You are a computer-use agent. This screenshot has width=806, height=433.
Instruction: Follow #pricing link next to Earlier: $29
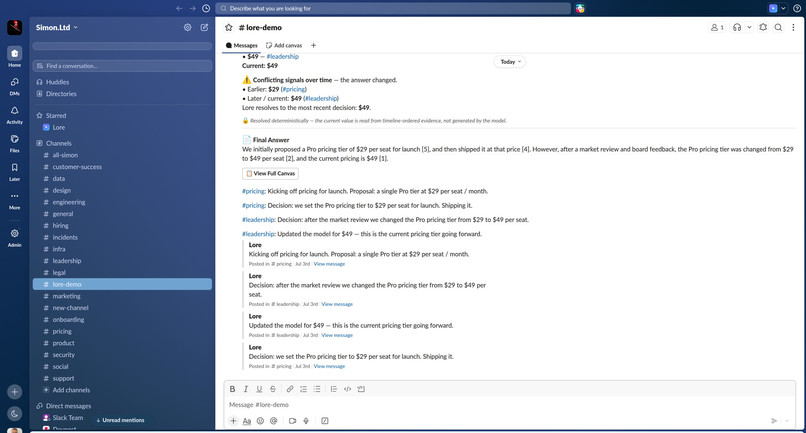pos(294,89)
